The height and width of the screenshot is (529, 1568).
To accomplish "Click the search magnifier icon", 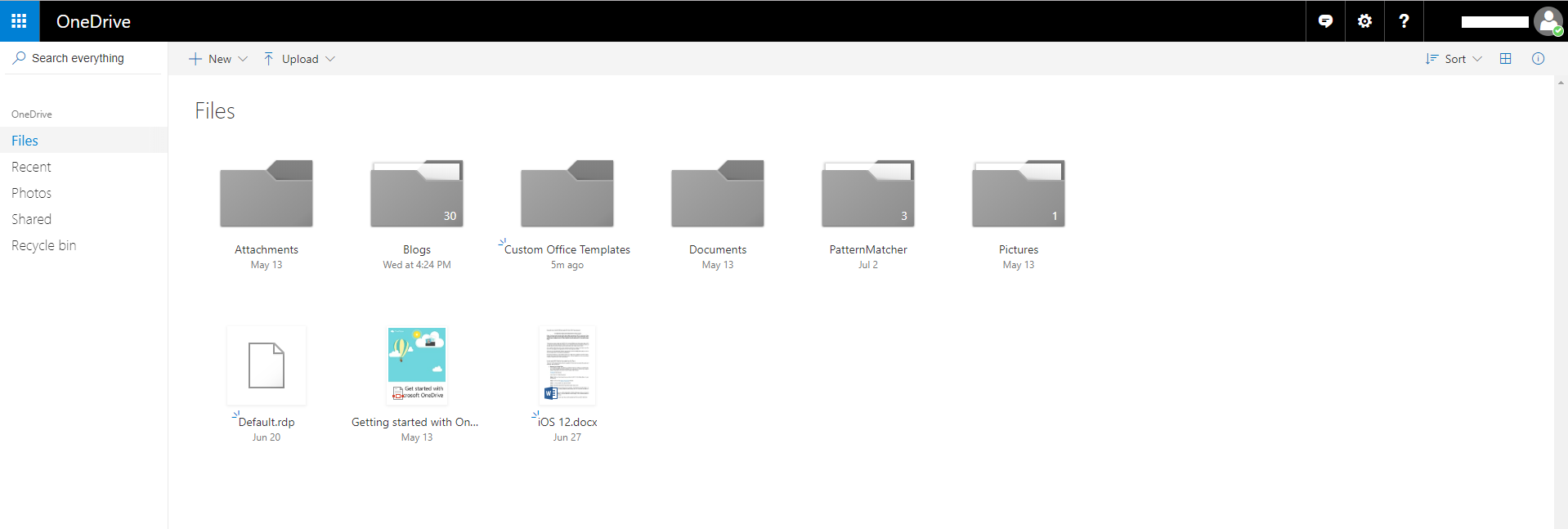I will [19, 58].
